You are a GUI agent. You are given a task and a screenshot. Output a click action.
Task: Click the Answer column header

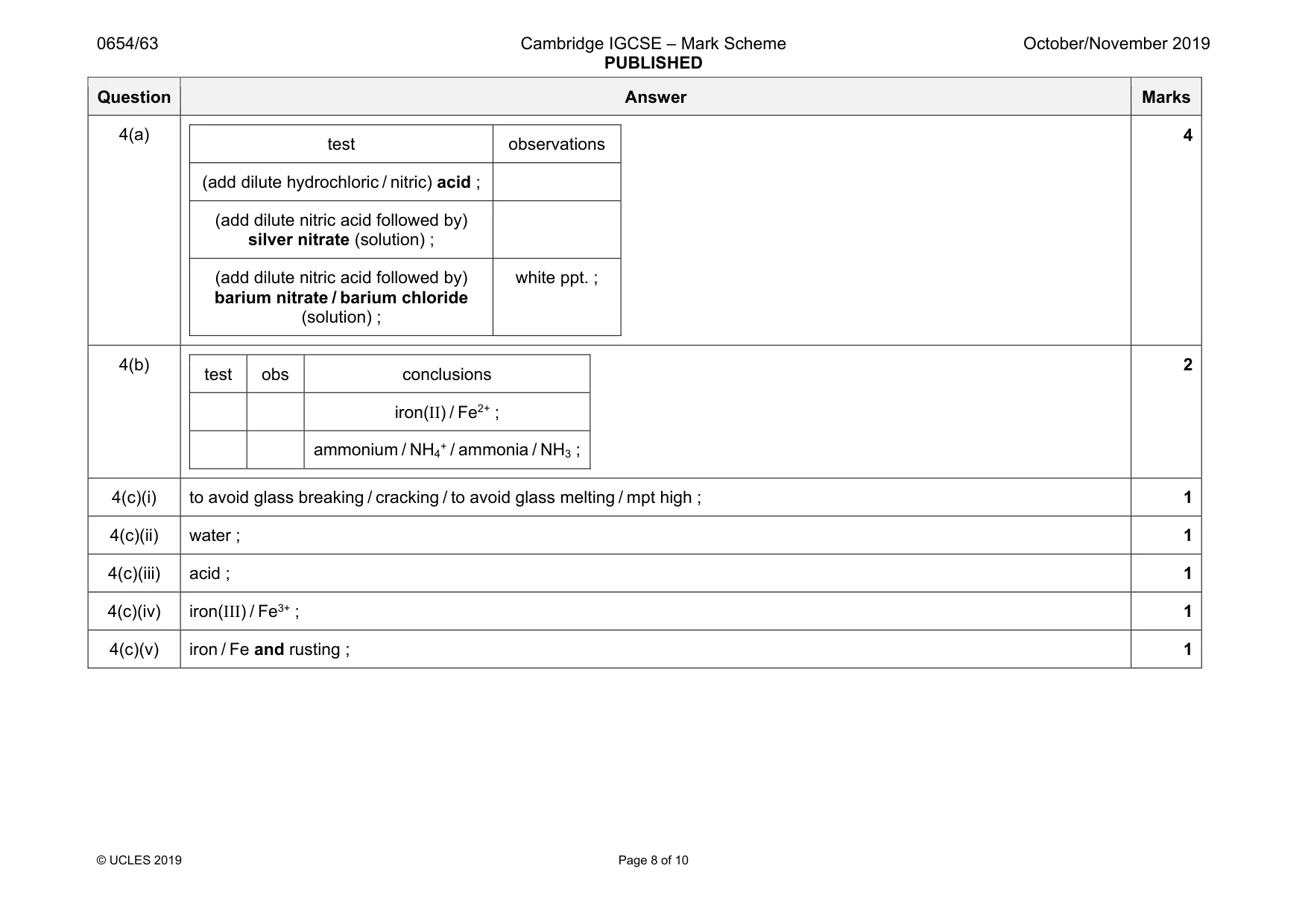(x=655, y=97)
